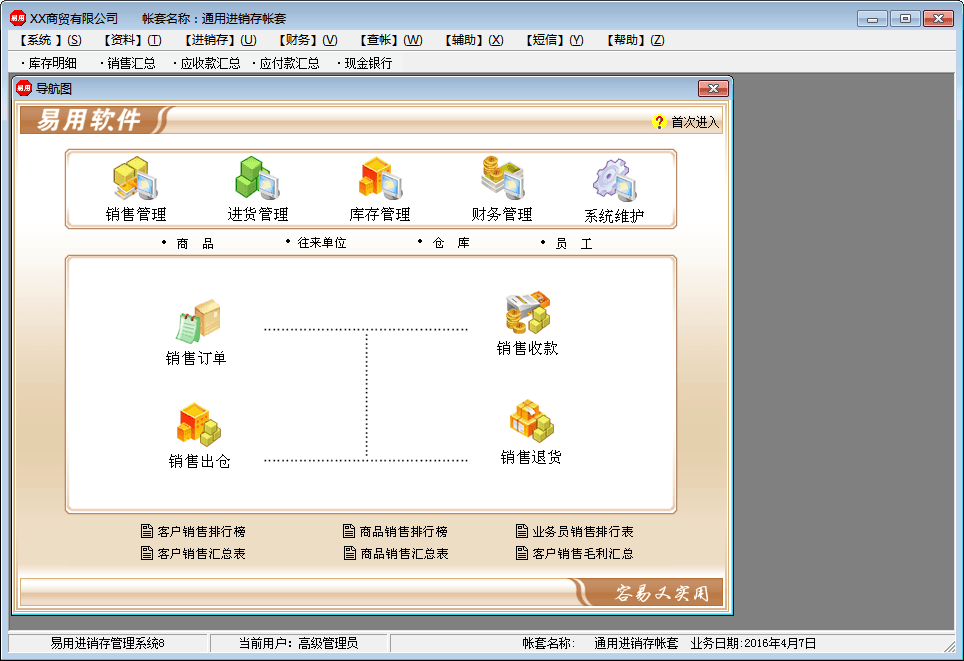Open the 财务管理 module icon
The width and height of the screenshot is (964, 661).
coord(502,180)
